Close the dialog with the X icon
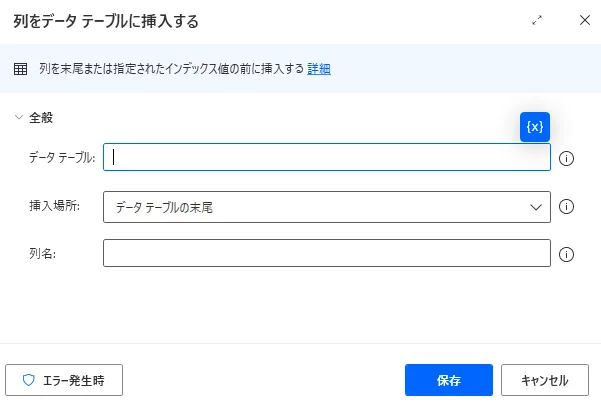 (x=585, y=20)
